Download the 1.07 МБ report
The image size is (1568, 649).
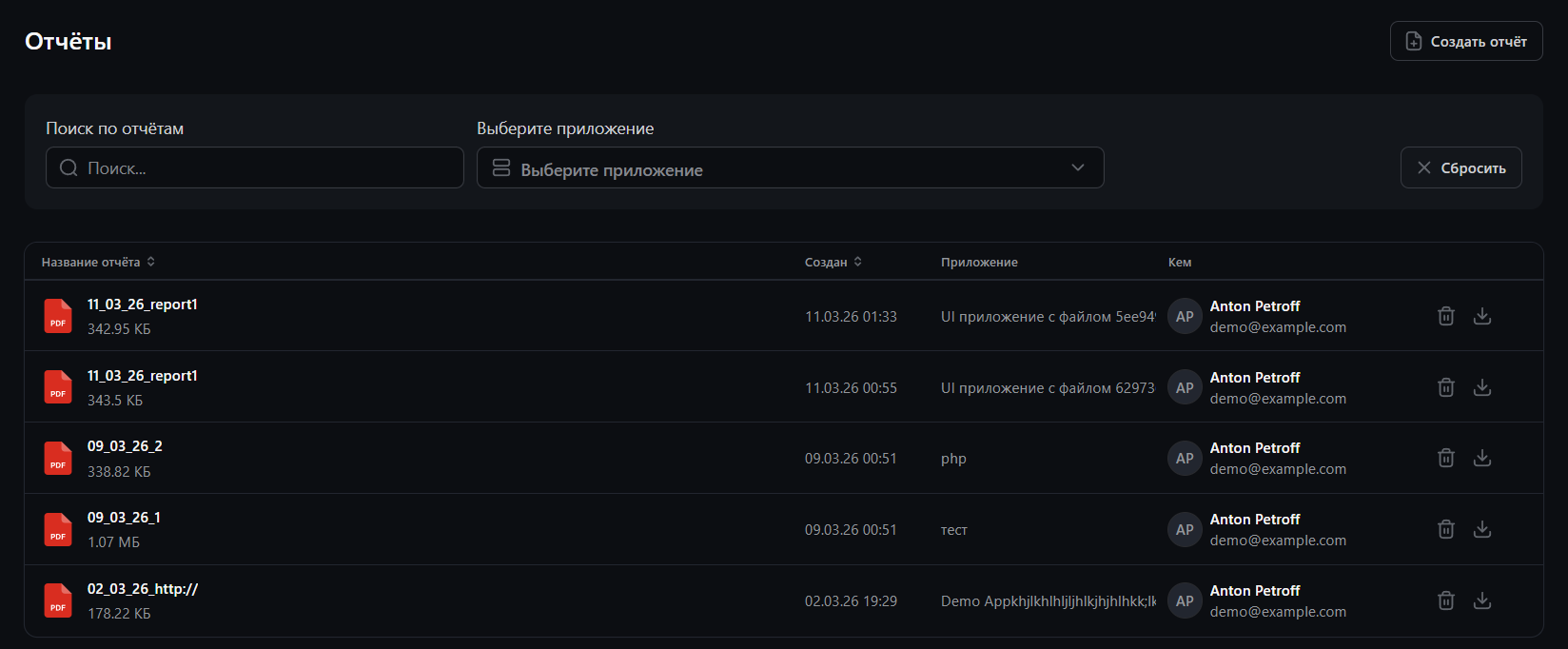click(1482, 529)
